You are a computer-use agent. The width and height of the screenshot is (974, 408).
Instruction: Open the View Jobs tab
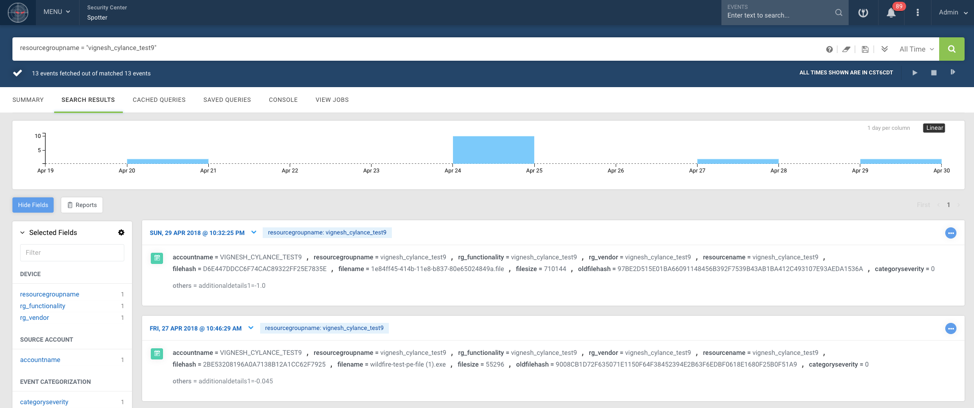point(332,100)
